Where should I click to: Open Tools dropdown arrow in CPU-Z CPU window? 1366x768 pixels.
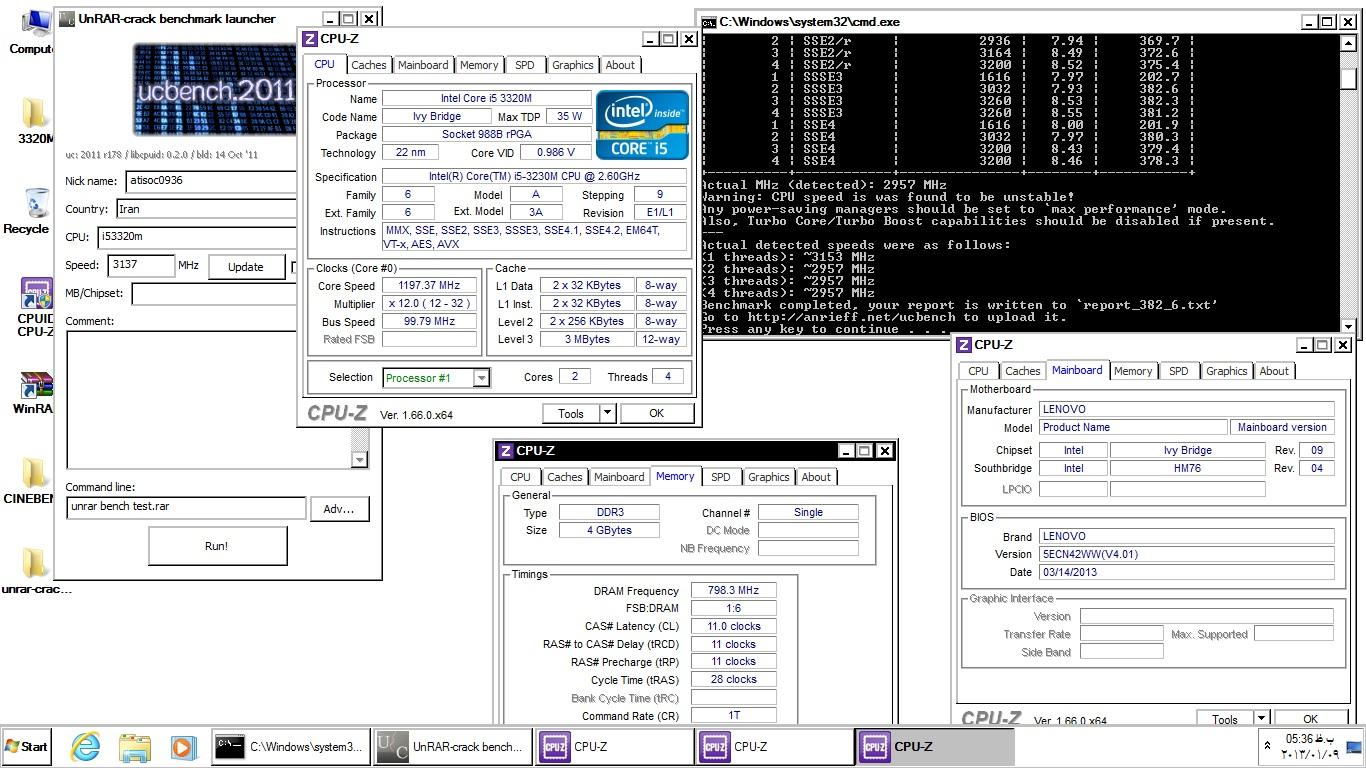pos(607,413)
